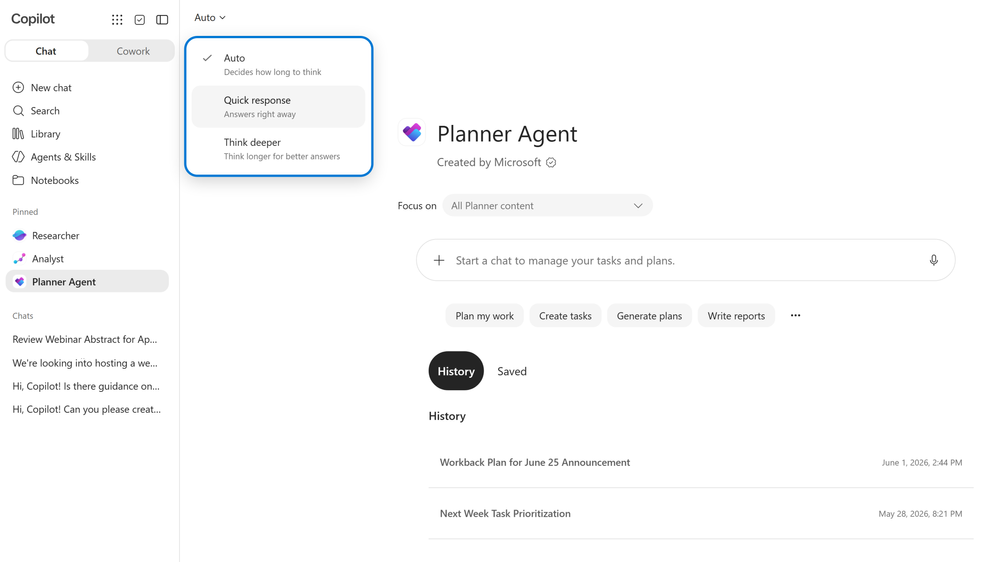Select the Auto thinking option
Image resolution: width=999 pixels, height=562 pixels.
[278, 64]
